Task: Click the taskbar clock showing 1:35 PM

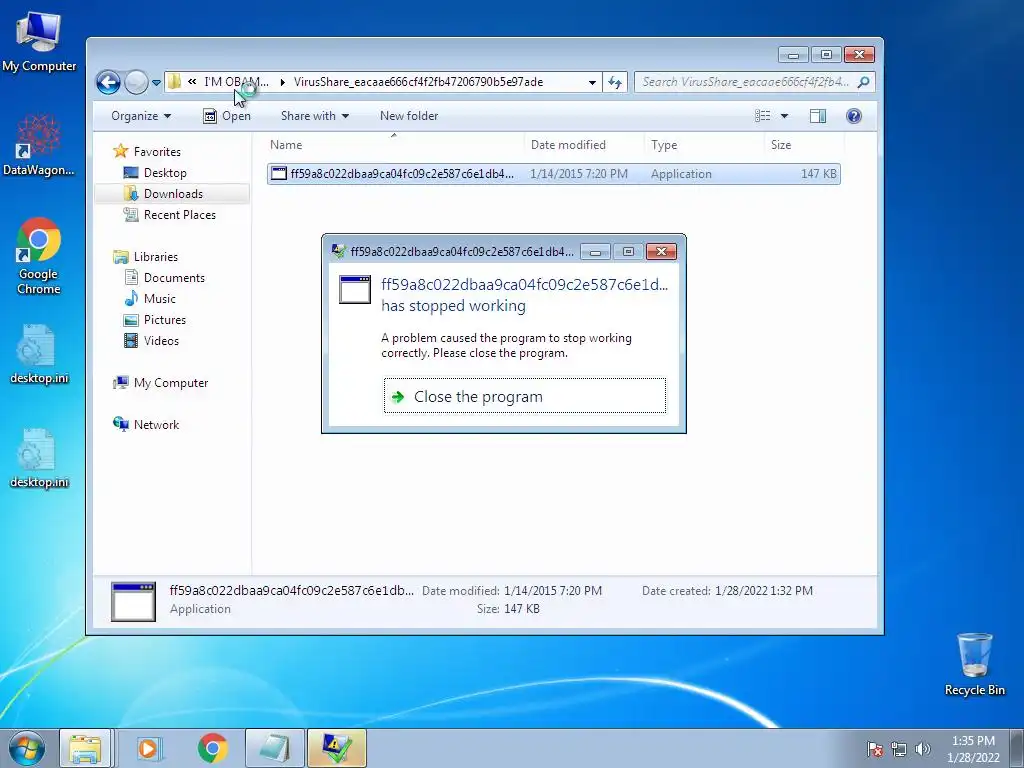Action: [x=973, y=749]
